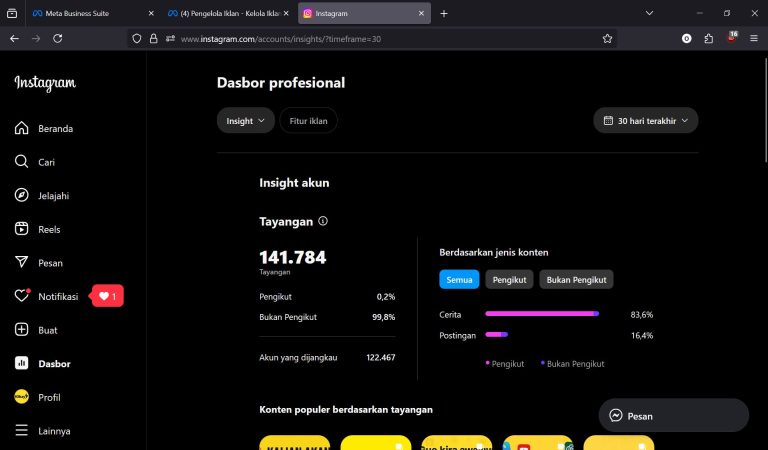
Task: Reload the page
Action: pos(58,39)
